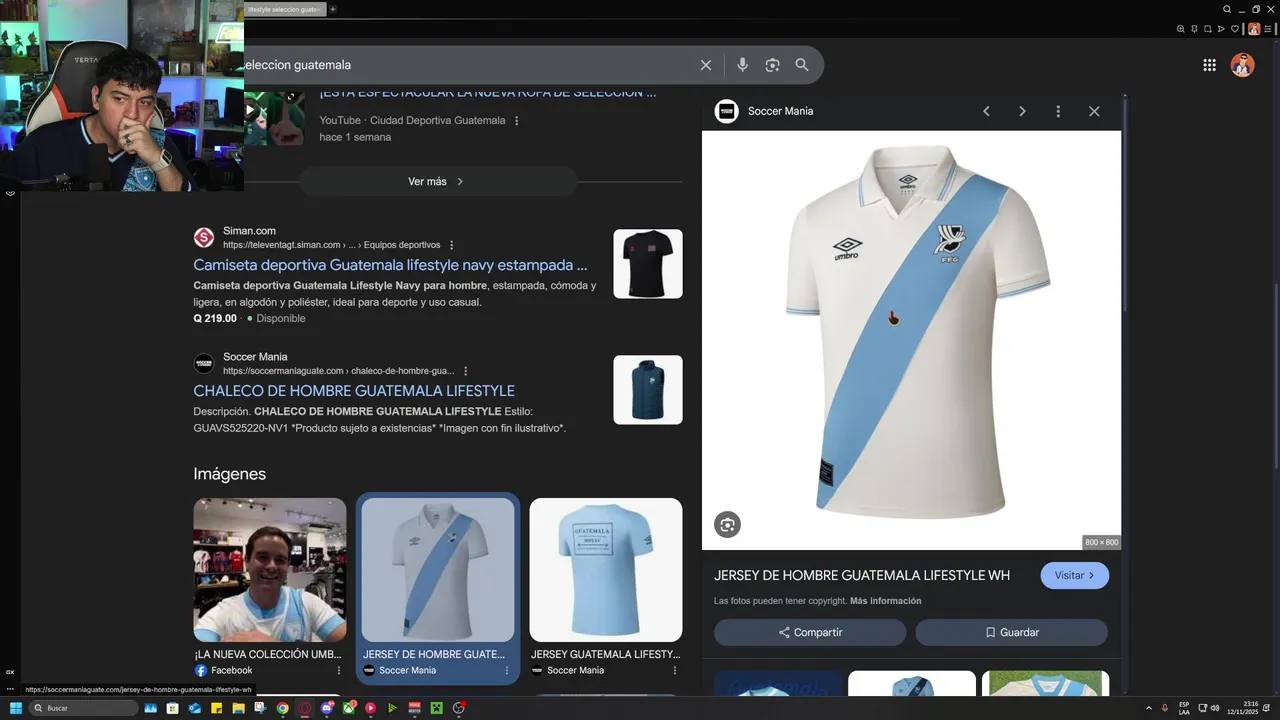The height and width of the screenshot is (720, 1280).
Task: Click the browser title bar search icon
Action: point(1227,9)
